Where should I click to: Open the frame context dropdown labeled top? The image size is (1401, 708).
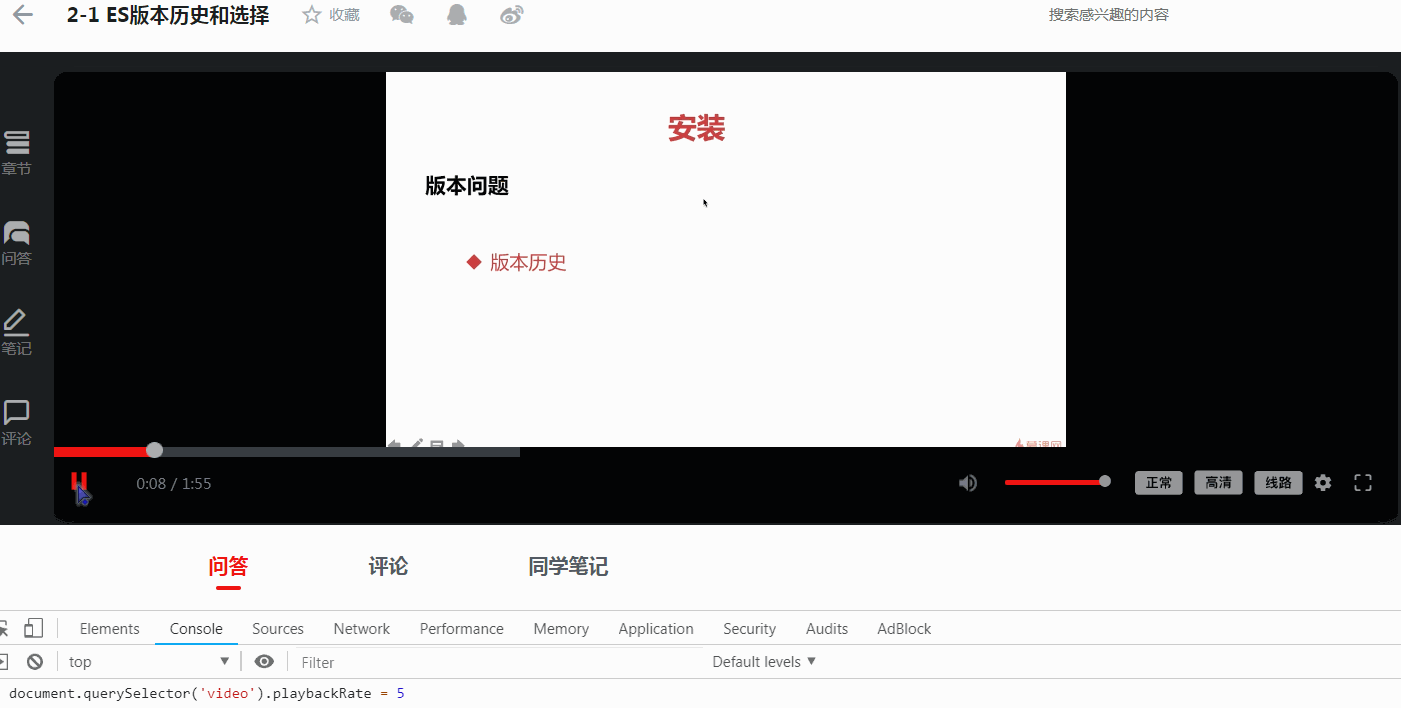(148, 661)
